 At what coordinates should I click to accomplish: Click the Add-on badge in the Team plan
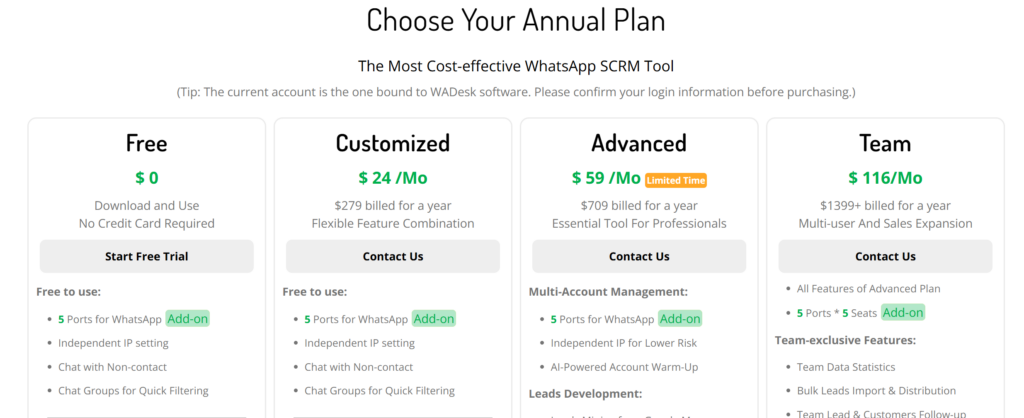[902, 312]
